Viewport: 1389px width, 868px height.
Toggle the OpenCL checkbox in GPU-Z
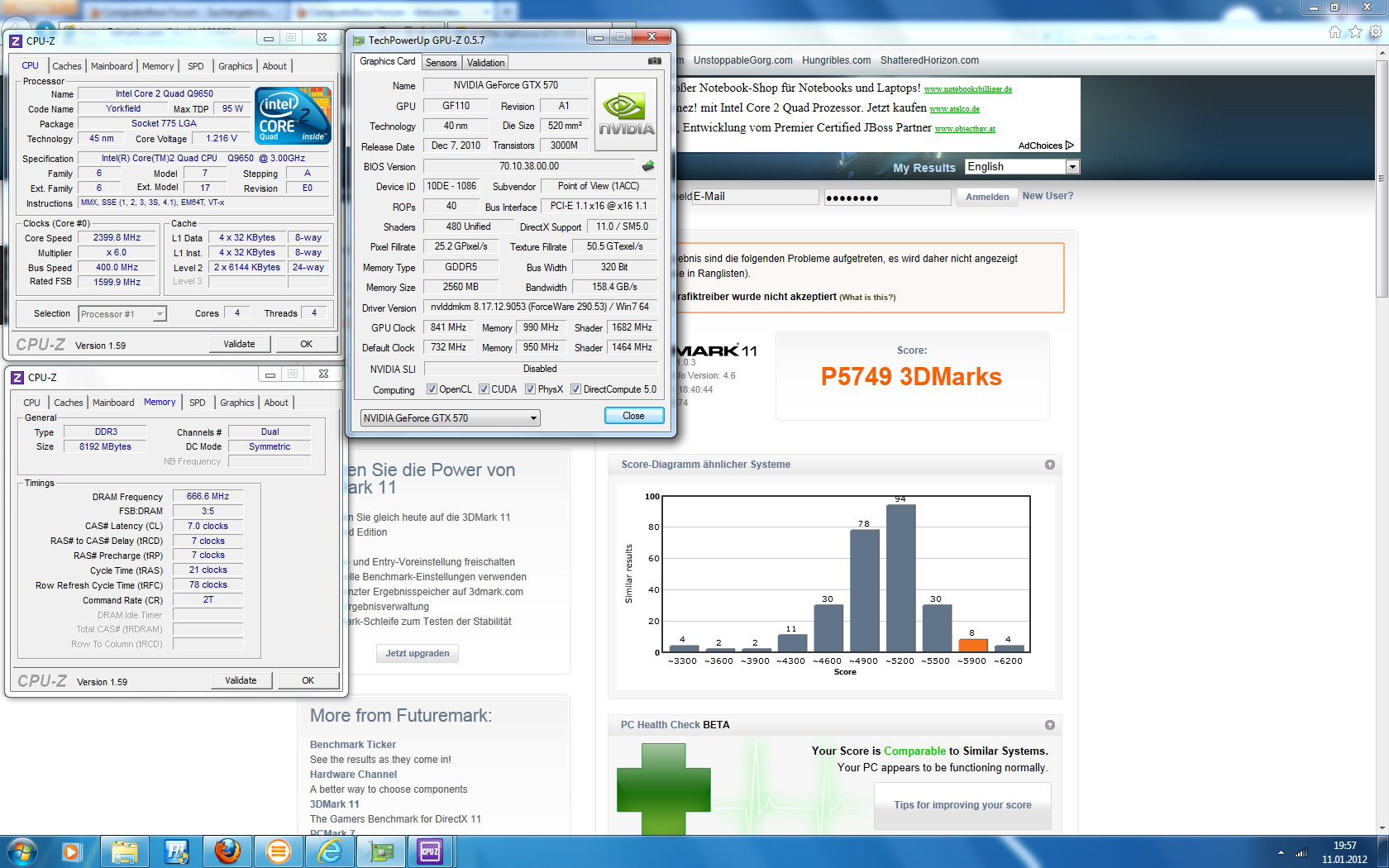click(432, 389)
